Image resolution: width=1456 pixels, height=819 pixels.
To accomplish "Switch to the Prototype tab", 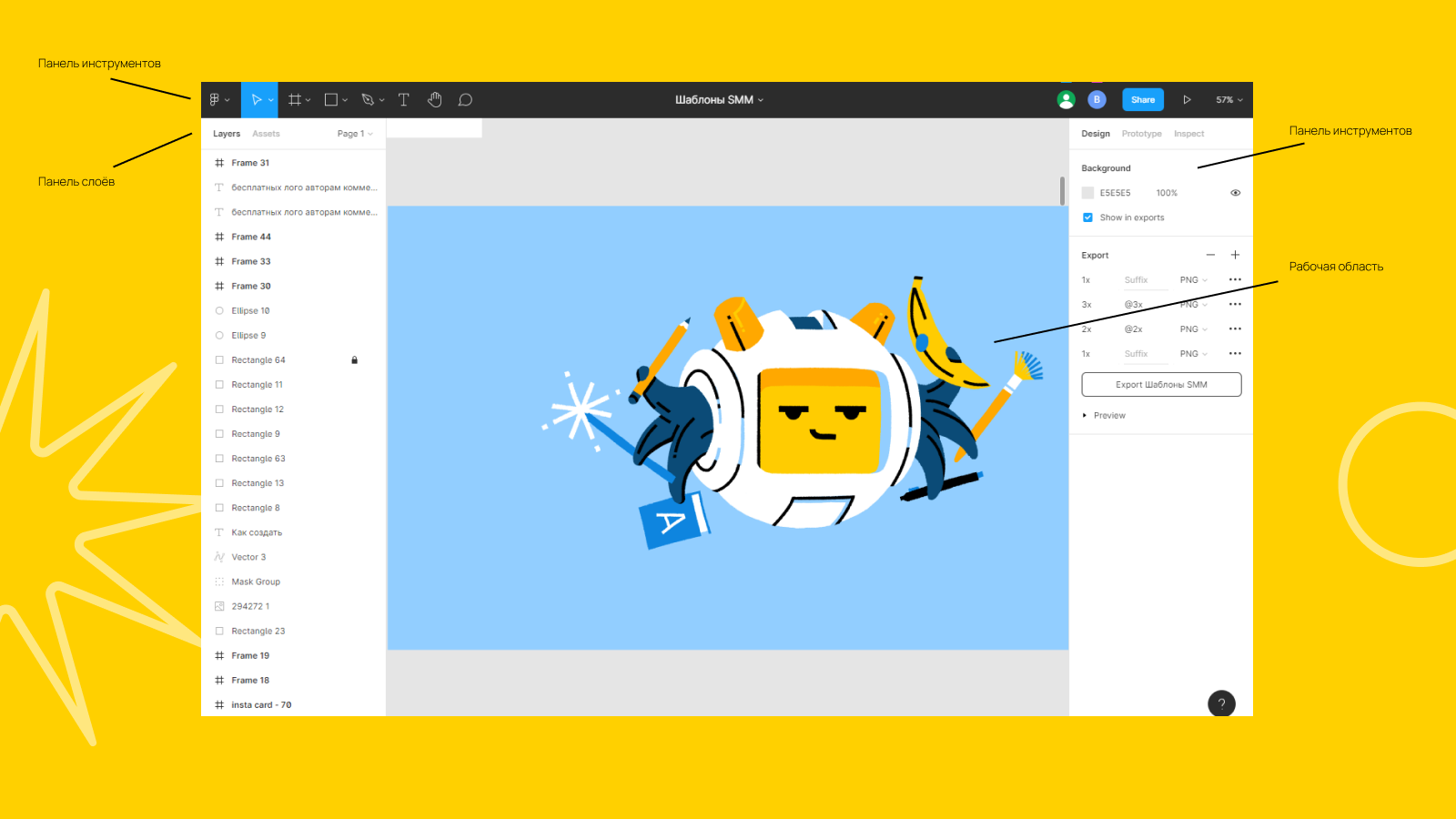I will pos(1141,134).
